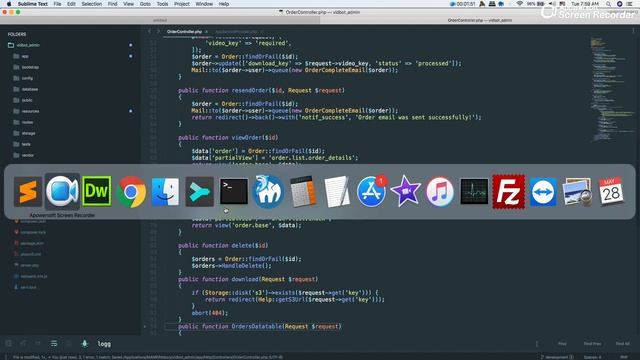Switch to the untitled window tab
The width and height of the screenshot is (640, 360).
pos(160,20)
